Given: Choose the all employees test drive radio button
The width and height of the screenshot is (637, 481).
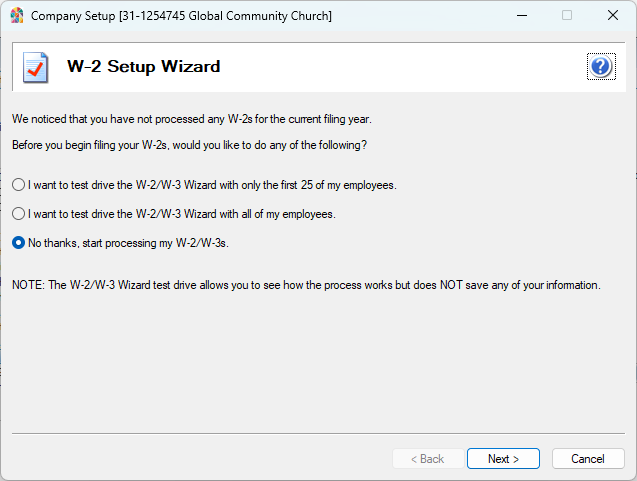Looking at the screenshot, I should (x=18, y=214).
